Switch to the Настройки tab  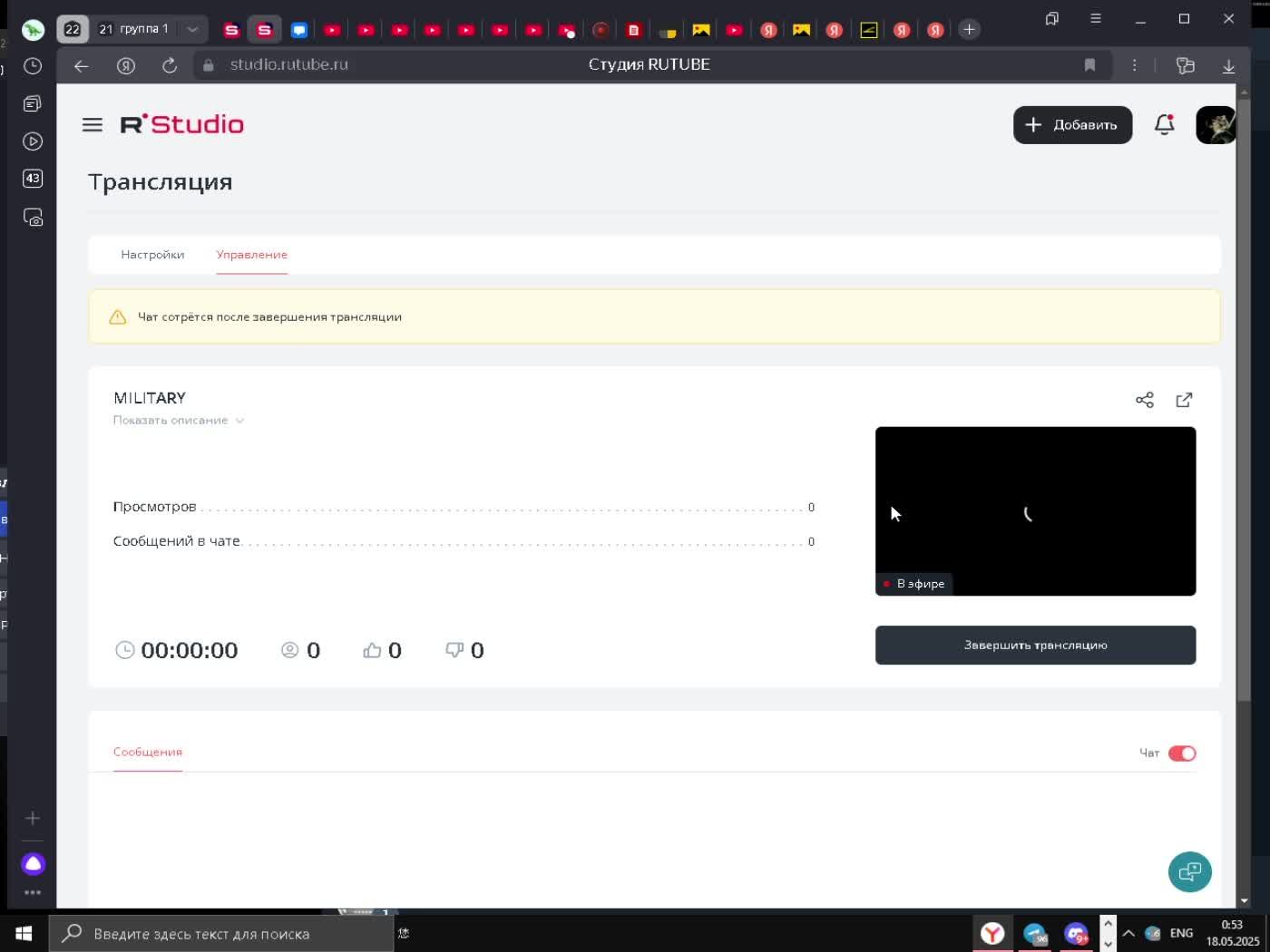coord(152,255)
